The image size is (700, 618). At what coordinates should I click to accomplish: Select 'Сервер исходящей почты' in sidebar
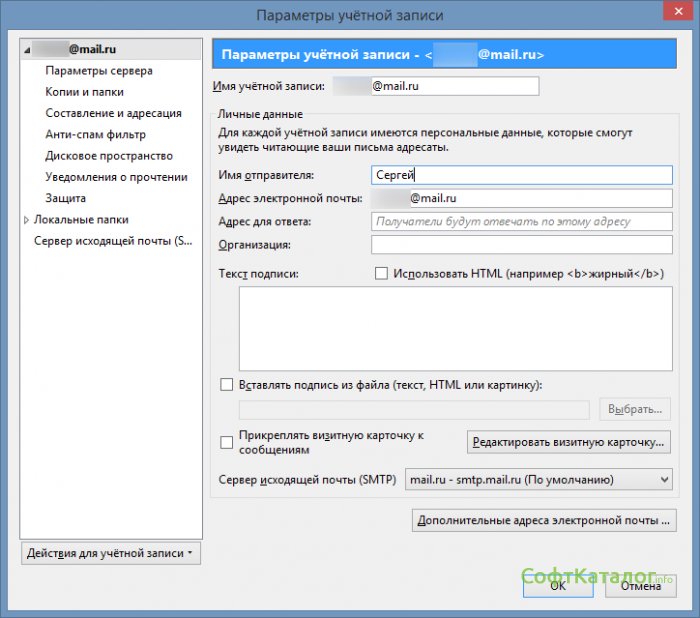point(112,241)
